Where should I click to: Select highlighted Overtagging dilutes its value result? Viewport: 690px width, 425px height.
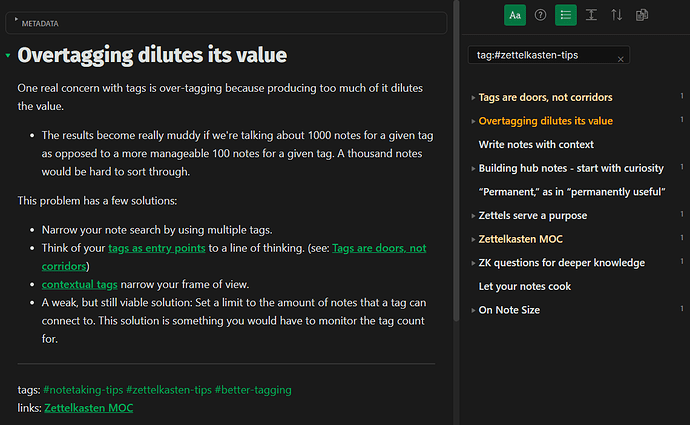(545, 121)
